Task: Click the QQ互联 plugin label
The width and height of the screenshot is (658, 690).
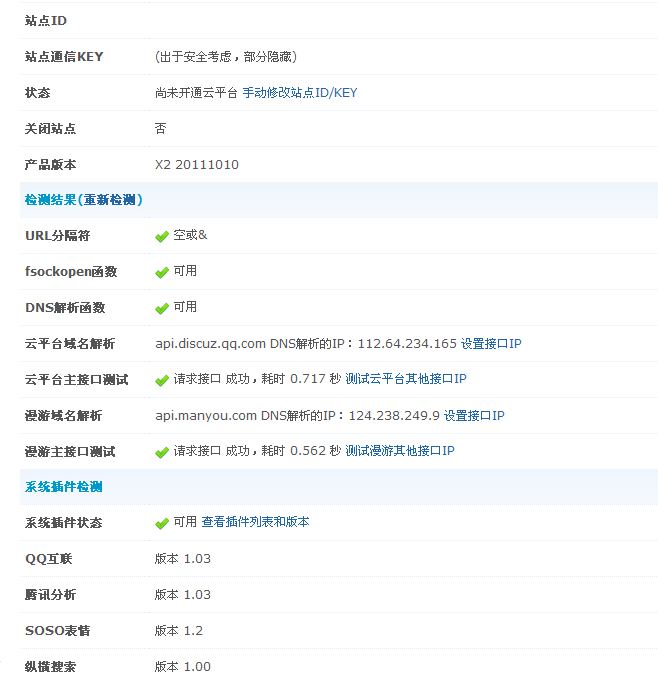Action: 48,559
